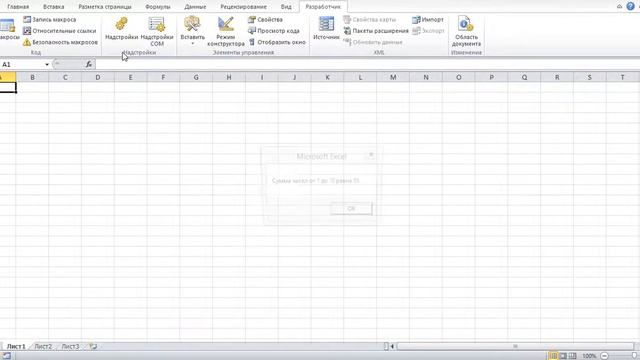Switch to the Вставка ribbon tab
Screen dimensions: 640x360
pyautogui.click(x=53, y=7)
